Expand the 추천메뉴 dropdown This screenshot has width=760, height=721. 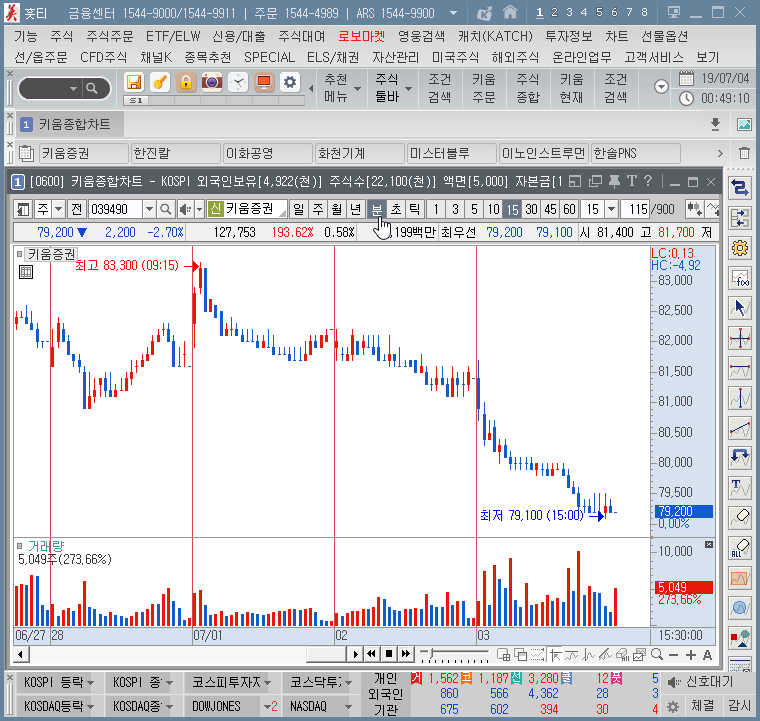[x=358, y=89]
